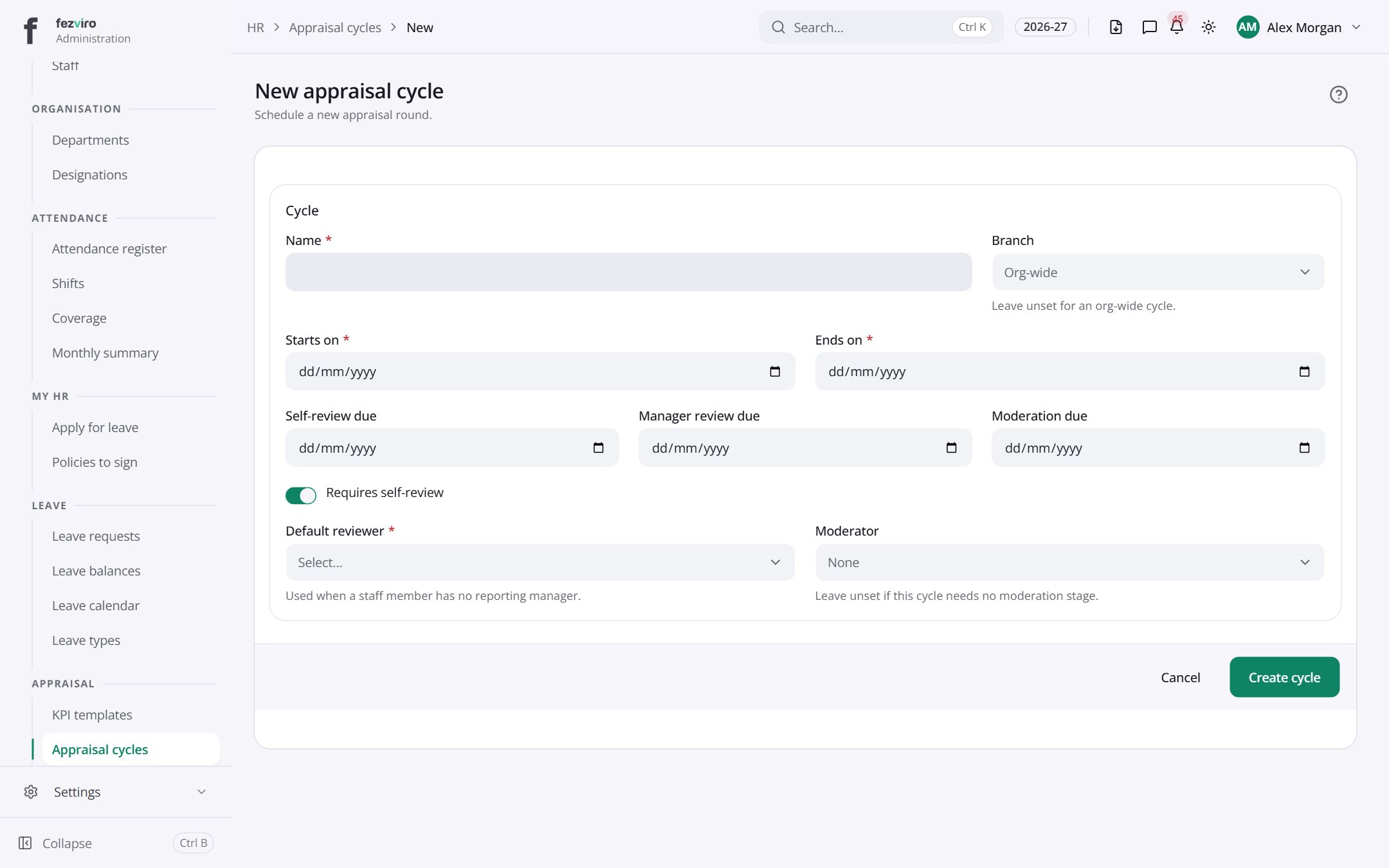Click the Search box in header
1389x868 pixels.
click(x=881, y=27)
